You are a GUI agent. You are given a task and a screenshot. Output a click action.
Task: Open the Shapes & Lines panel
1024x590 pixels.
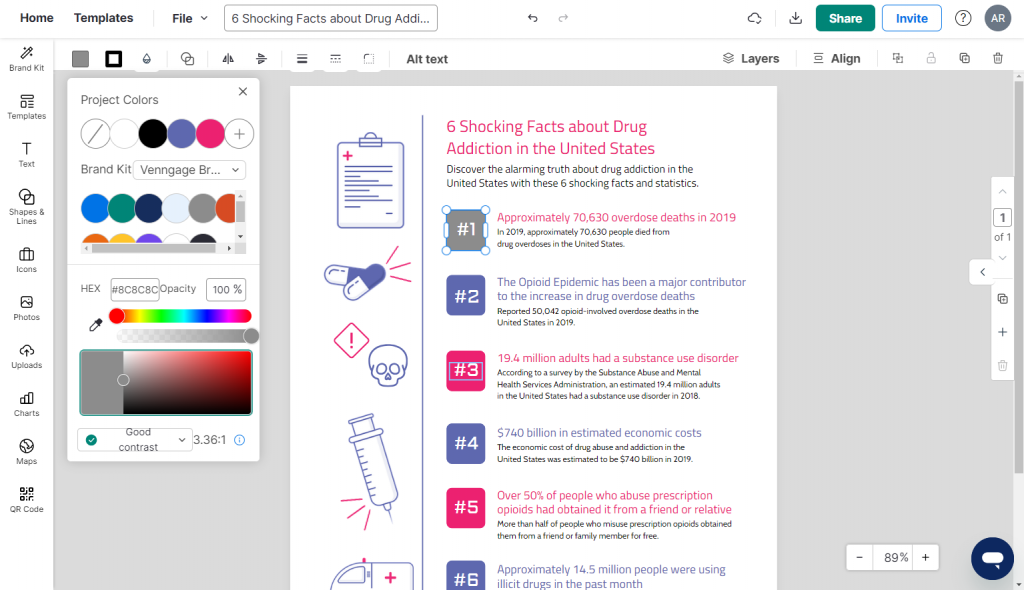pyautogui.click(x=26, y=206)
